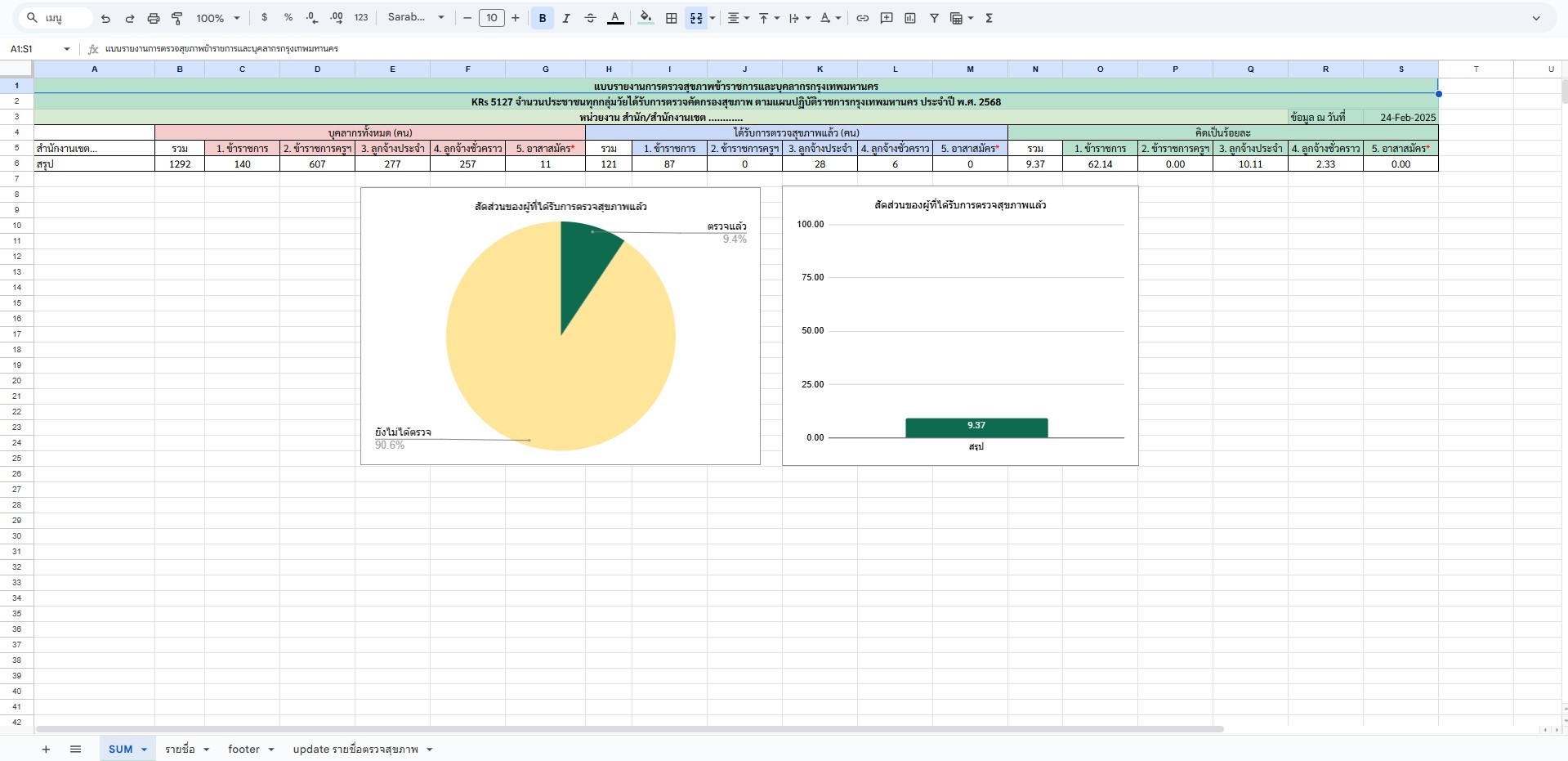The image size is (1568, 761).
Task: Open the all sheets list
Action: click(75, 749)
